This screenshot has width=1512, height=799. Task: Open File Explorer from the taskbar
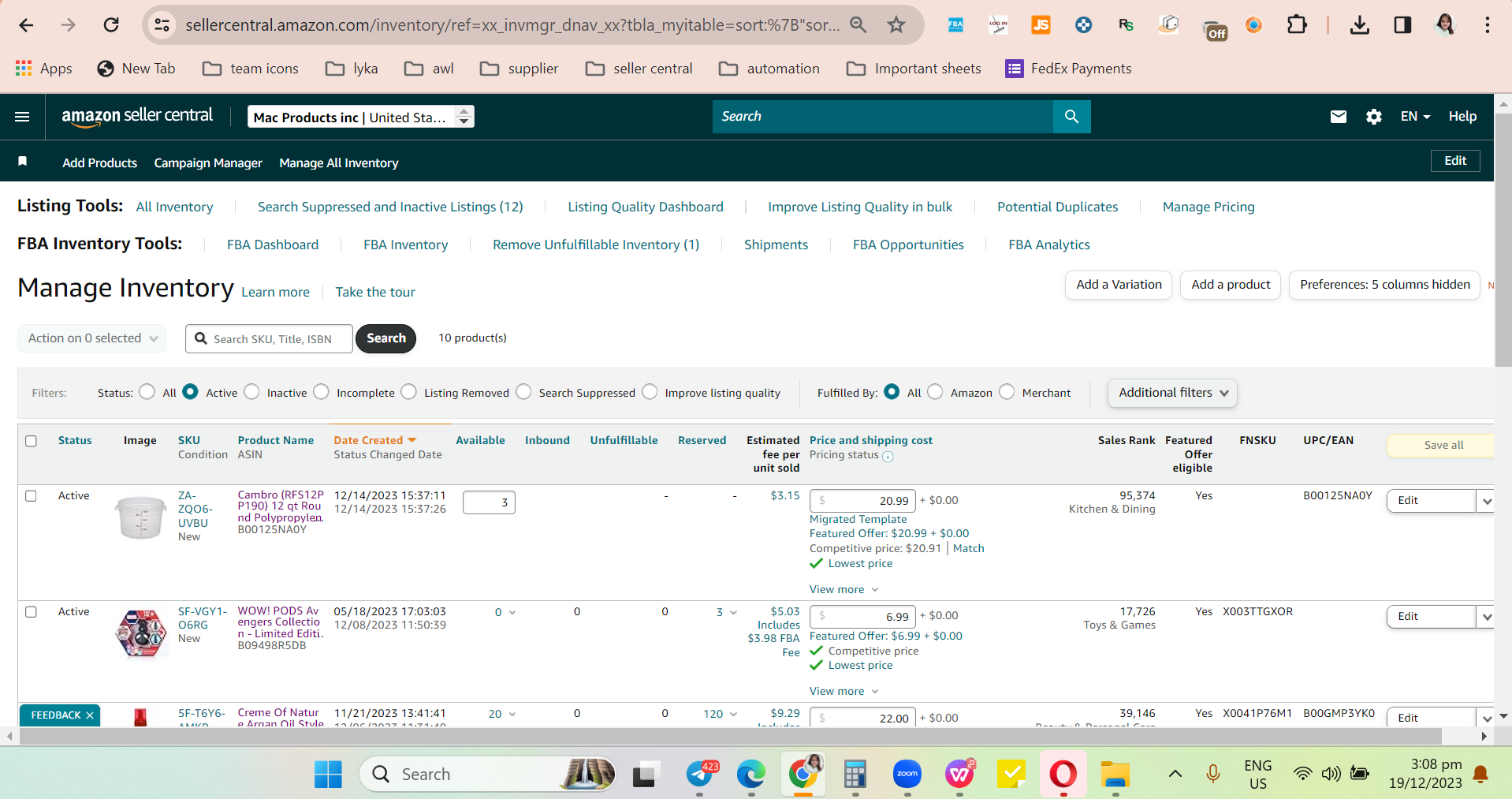(1115, 774)
